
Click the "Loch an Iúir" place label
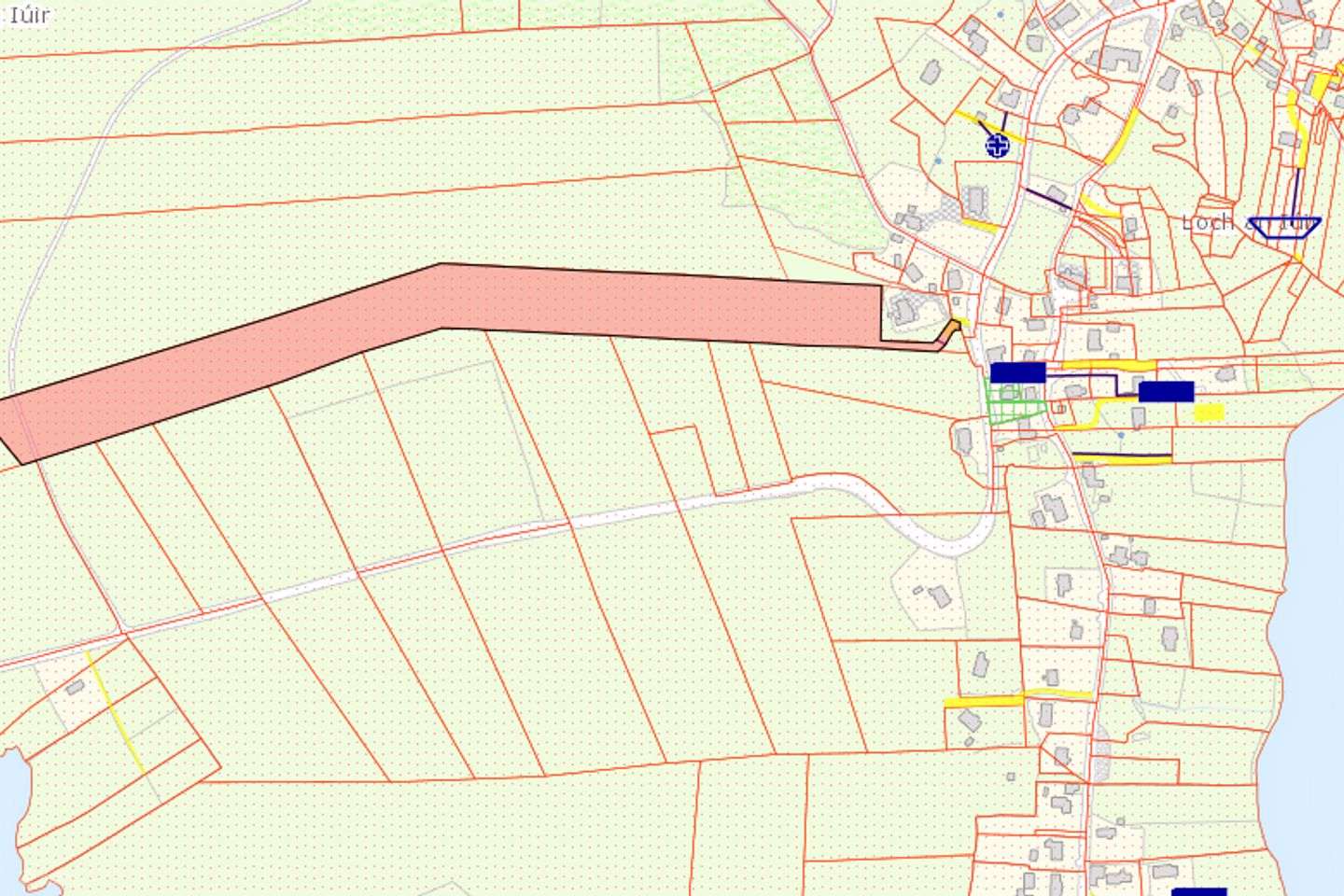tap(1247, 222)
